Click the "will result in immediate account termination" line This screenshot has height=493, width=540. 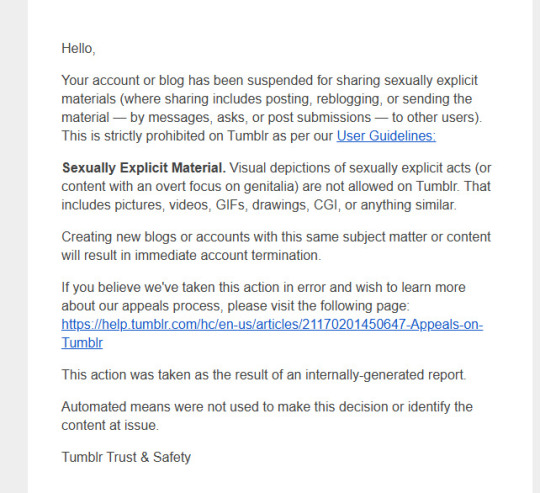point(191,255)
